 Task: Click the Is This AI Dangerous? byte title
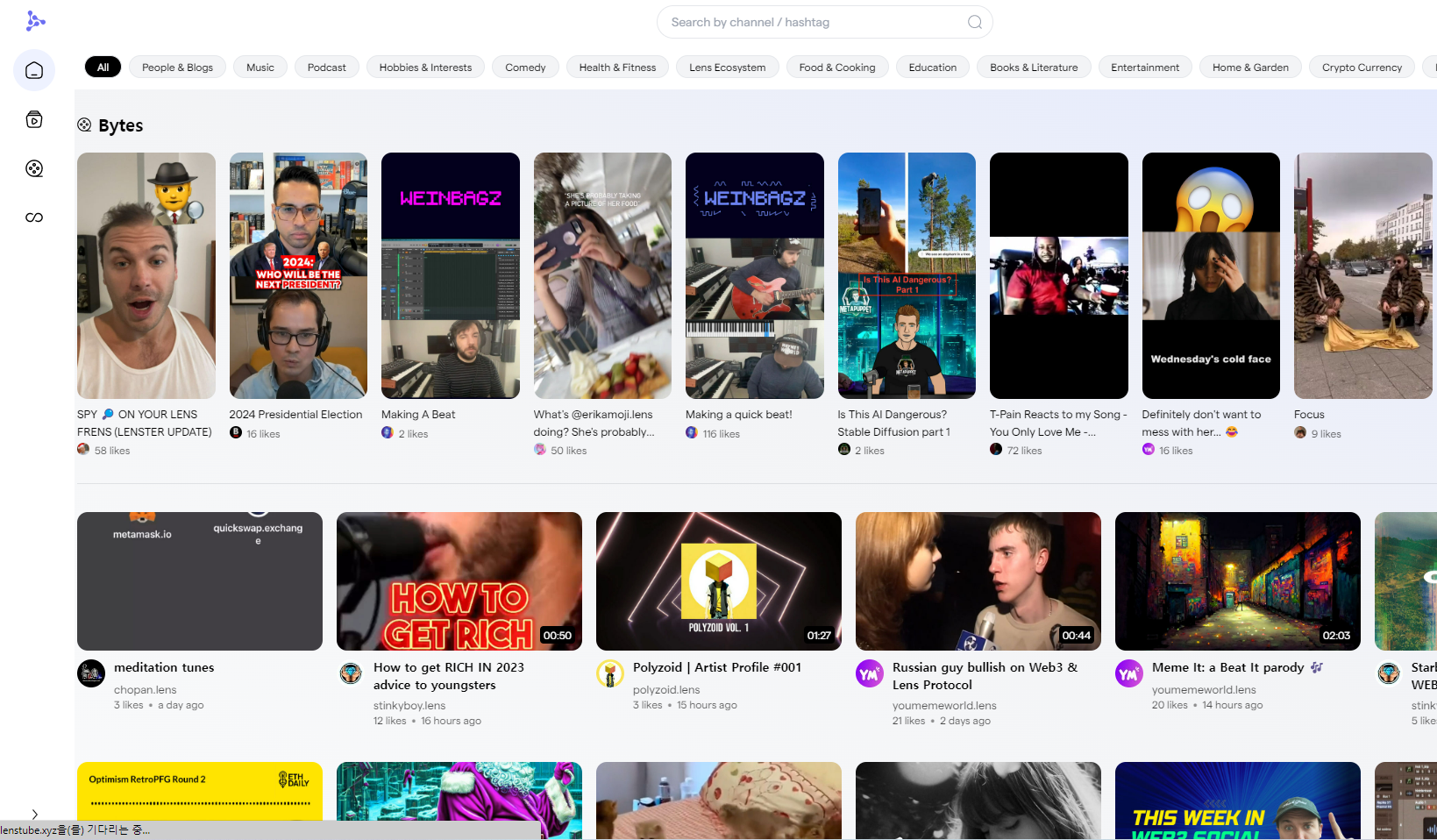pyautogui.click(x=893, y=424)
